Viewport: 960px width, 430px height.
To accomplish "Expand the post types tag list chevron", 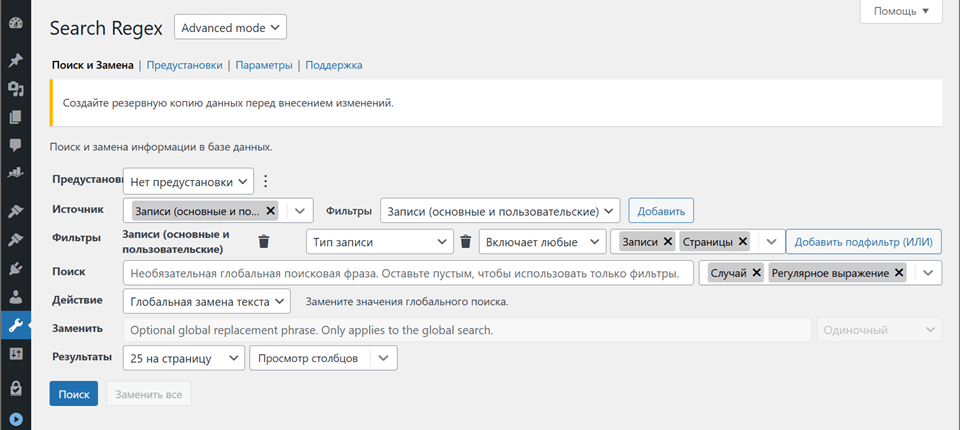I will 772,242.
